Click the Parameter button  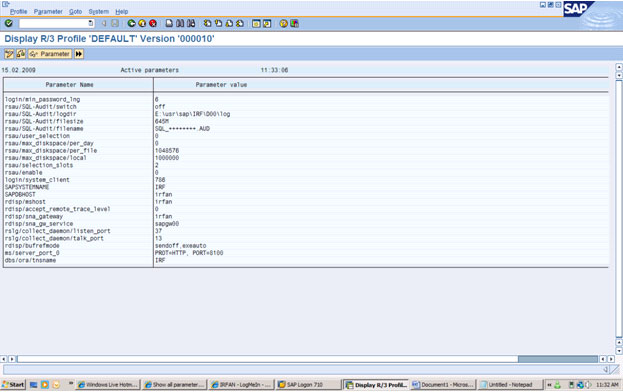point(50,54)
